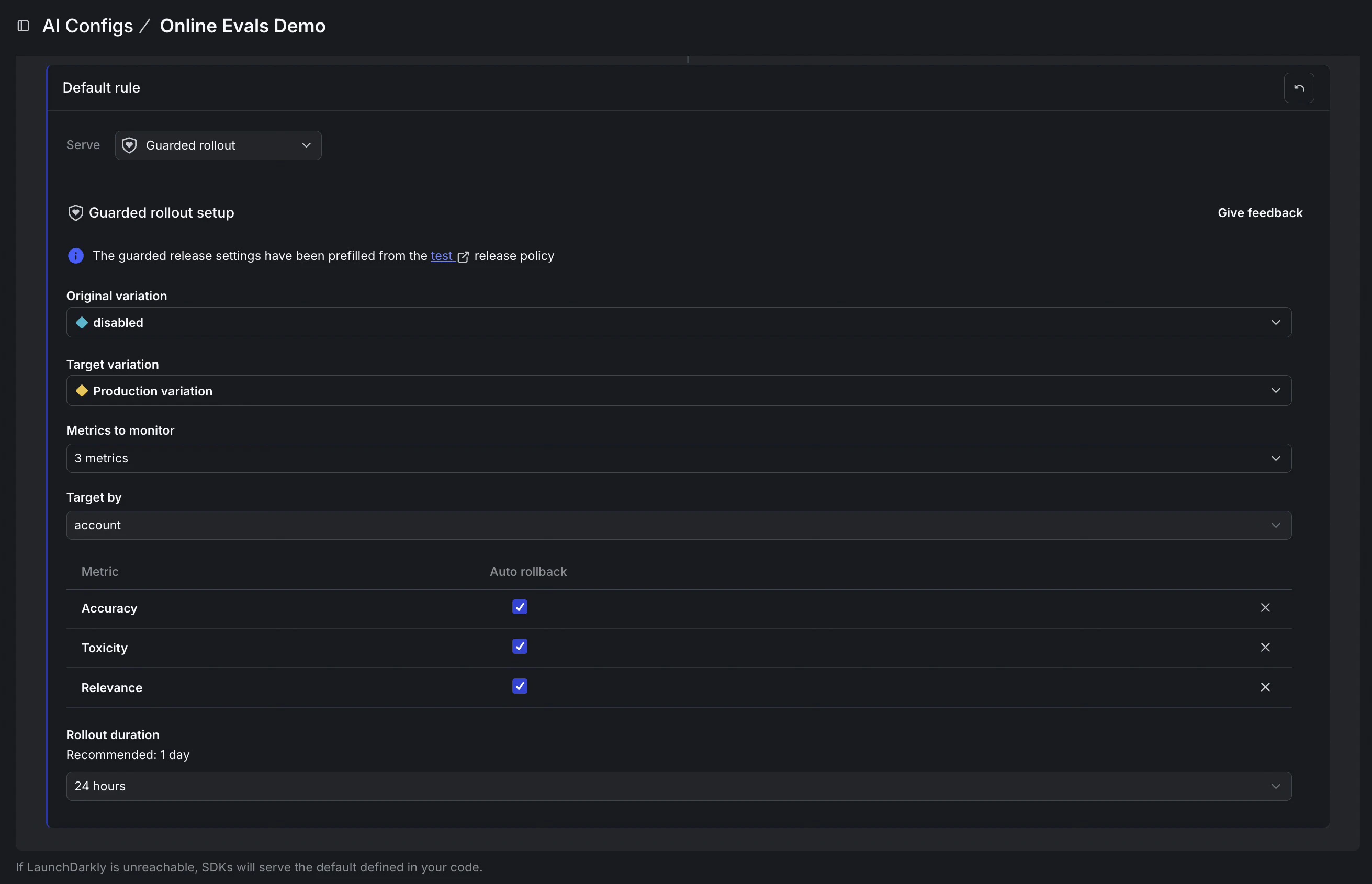Screen dimensions: 1372x884
Task: Click the Give feedback link
Action: (x=1260, y=212)
